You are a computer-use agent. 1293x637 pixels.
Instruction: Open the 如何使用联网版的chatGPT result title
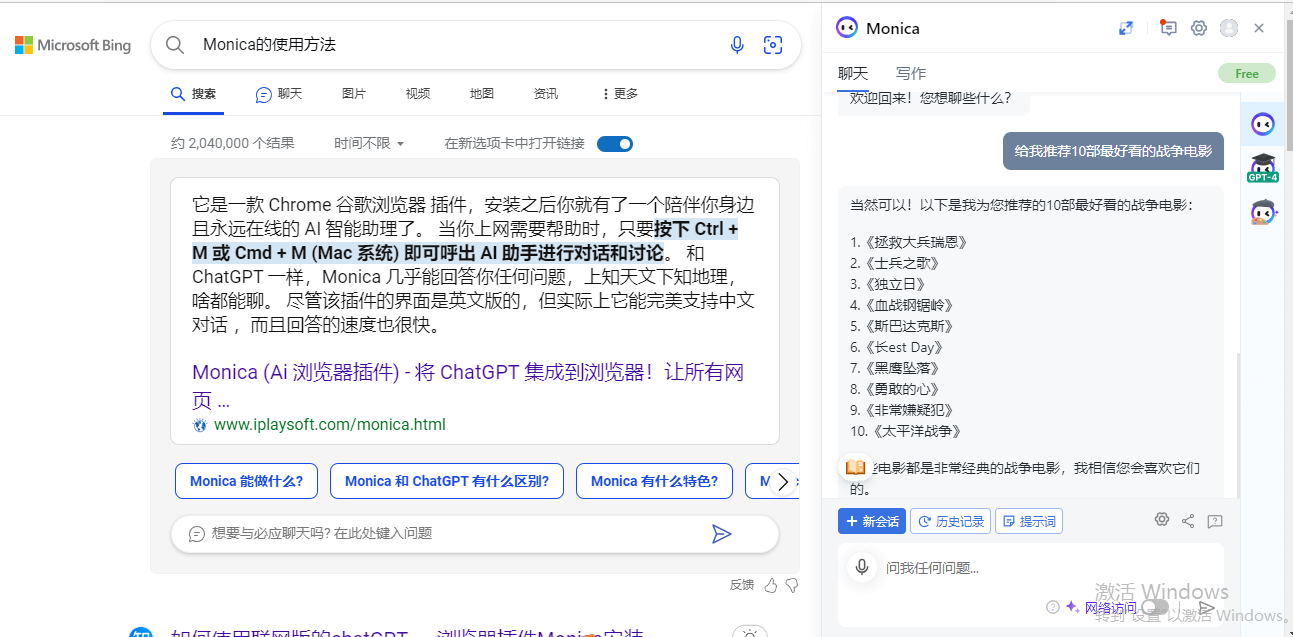coord(407,632)
